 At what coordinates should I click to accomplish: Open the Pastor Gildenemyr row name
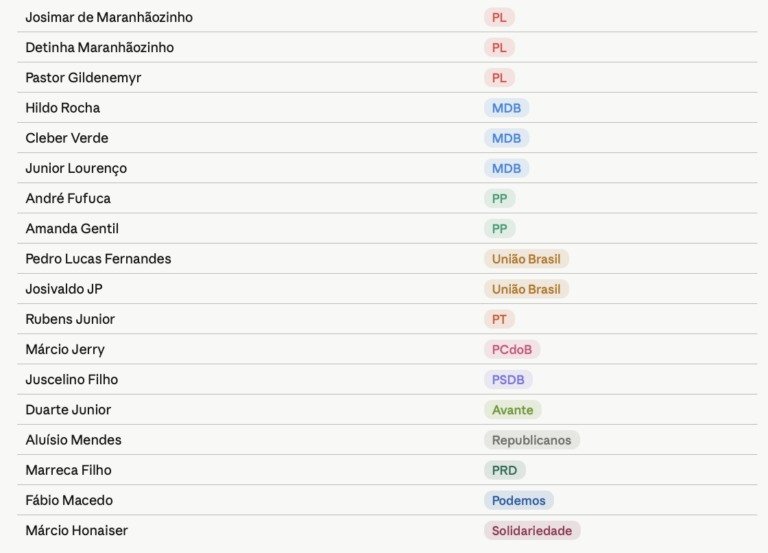[83, 77]
